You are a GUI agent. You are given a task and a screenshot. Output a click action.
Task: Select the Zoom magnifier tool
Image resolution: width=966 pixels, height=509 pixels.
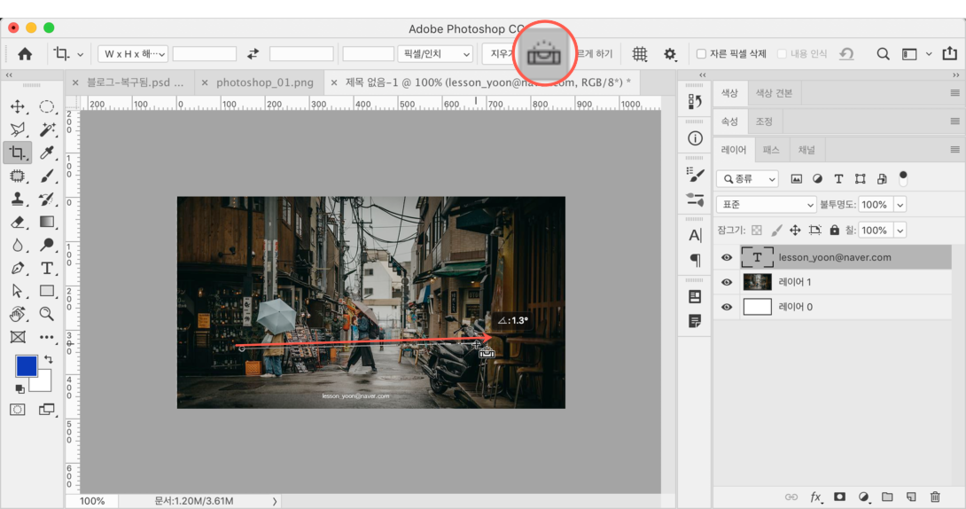tap(47, 314)
